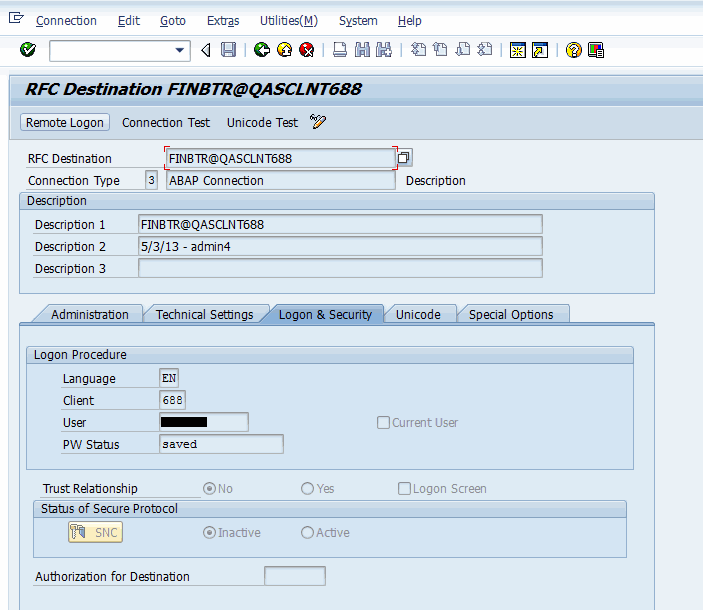Select the Logon & Security tab
Screen dimensions: 703x610
click(x=325, y=314)
